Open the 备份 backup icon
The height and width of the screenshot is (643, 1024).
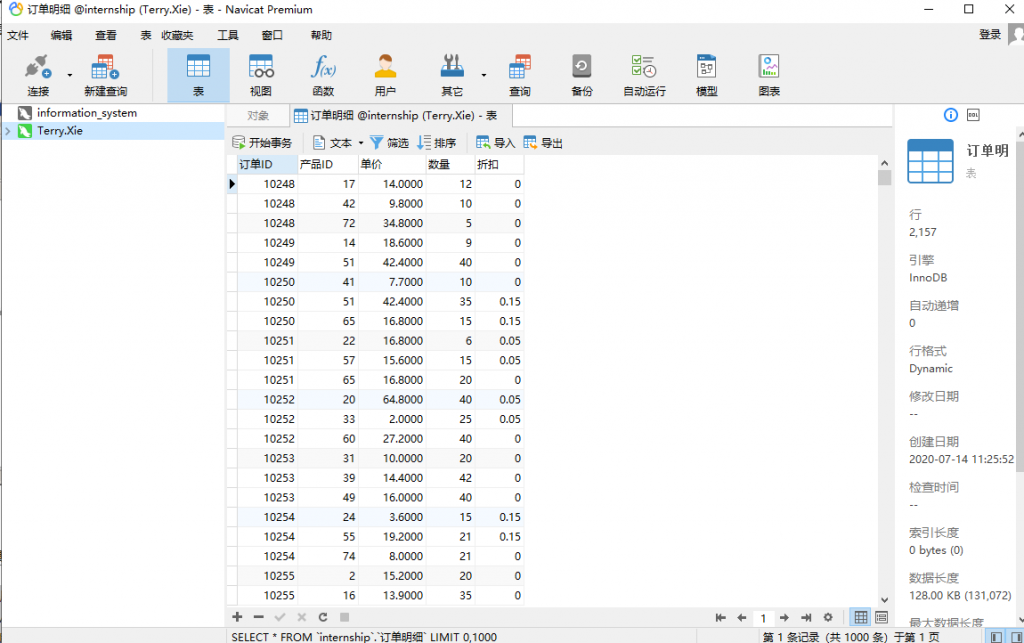point(581,76)
